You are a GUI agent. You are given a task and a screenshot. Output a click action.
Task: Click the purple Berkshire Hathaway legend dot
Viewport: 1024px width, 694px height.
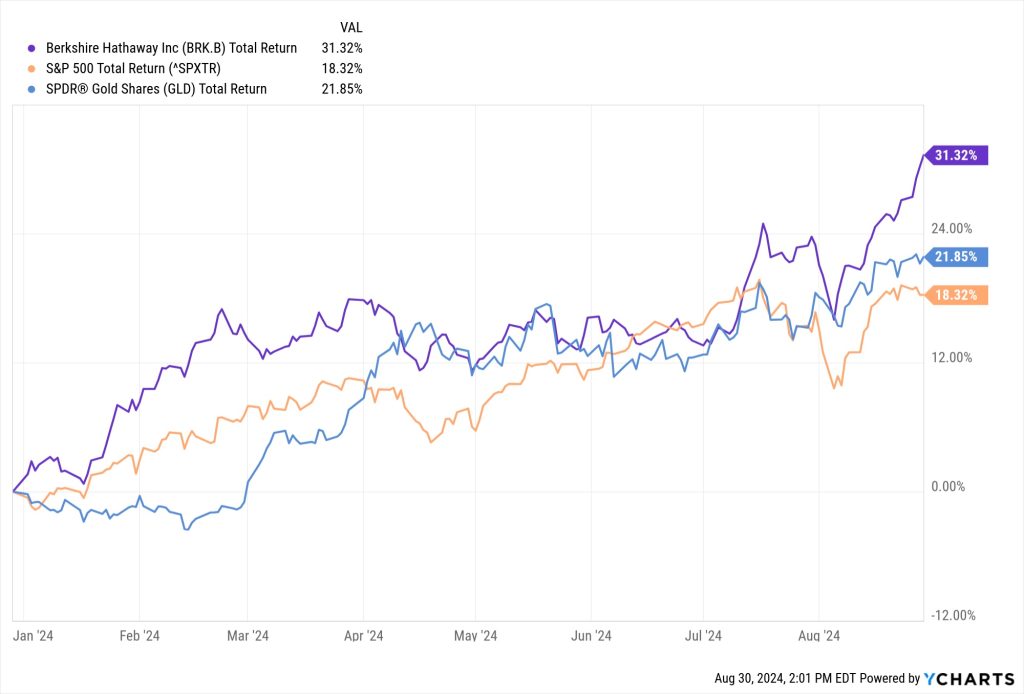[x=33, y=48]
